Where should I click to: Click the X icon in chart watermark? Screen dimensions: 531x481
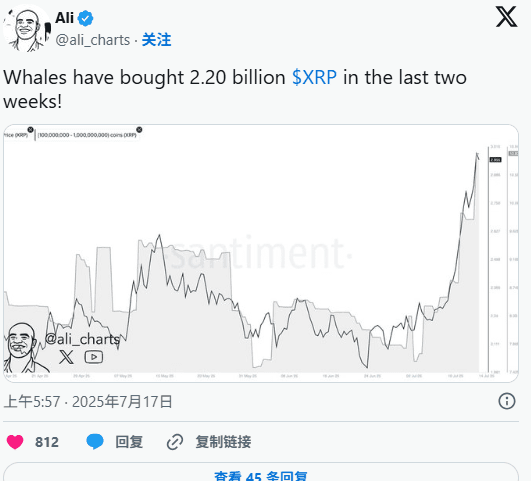(66, 357)
